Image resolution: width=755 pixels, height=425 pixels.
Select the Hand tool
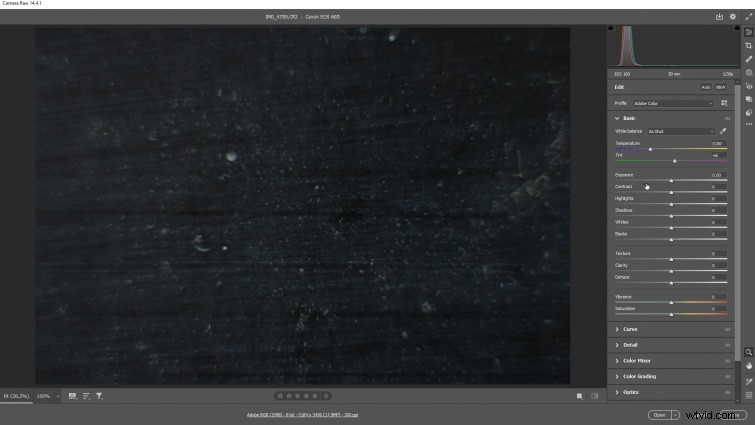coord(749,366)
